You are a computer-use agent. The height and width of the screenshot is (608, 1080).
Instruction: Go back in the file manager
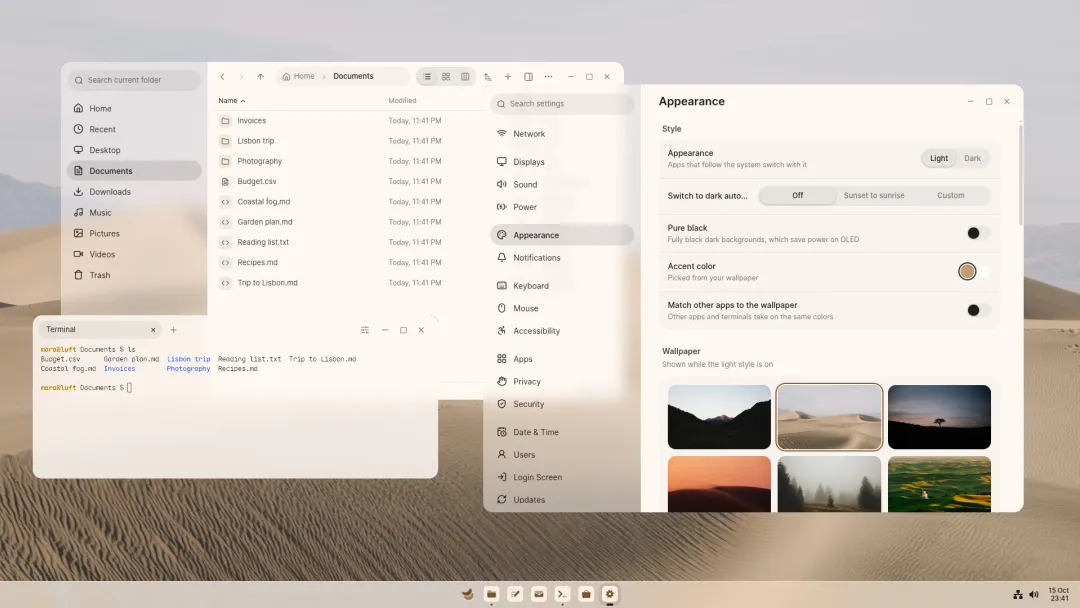(222, 76)
